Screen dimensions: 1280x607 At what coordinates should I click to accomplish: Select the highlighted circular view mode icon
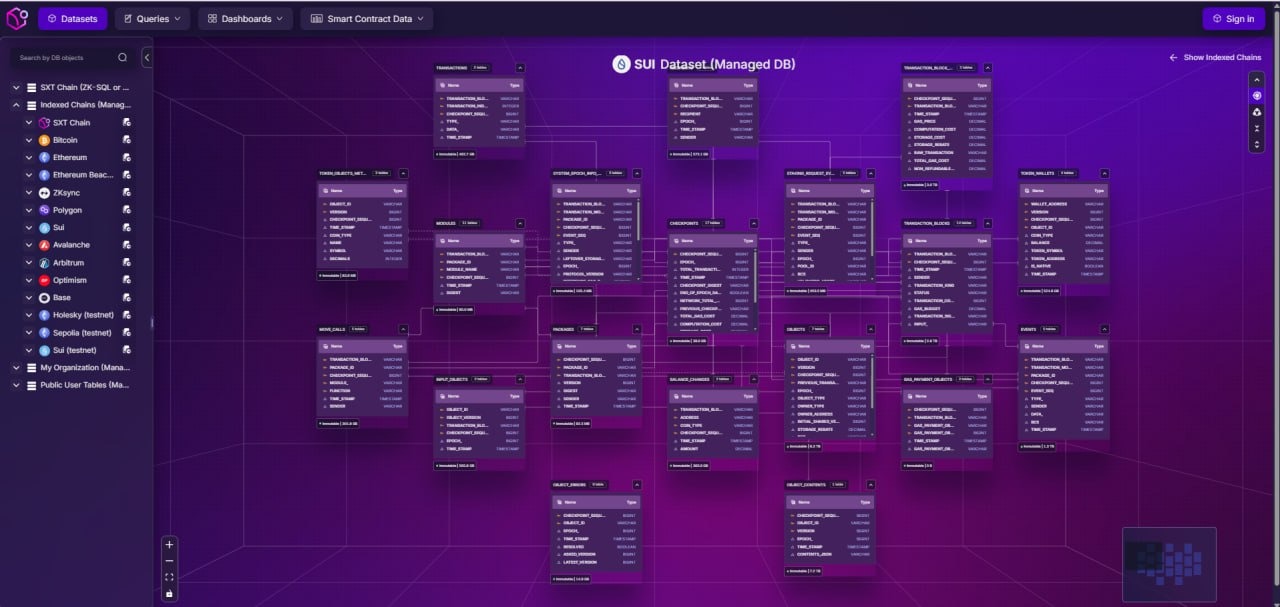tap(1257, 96)
